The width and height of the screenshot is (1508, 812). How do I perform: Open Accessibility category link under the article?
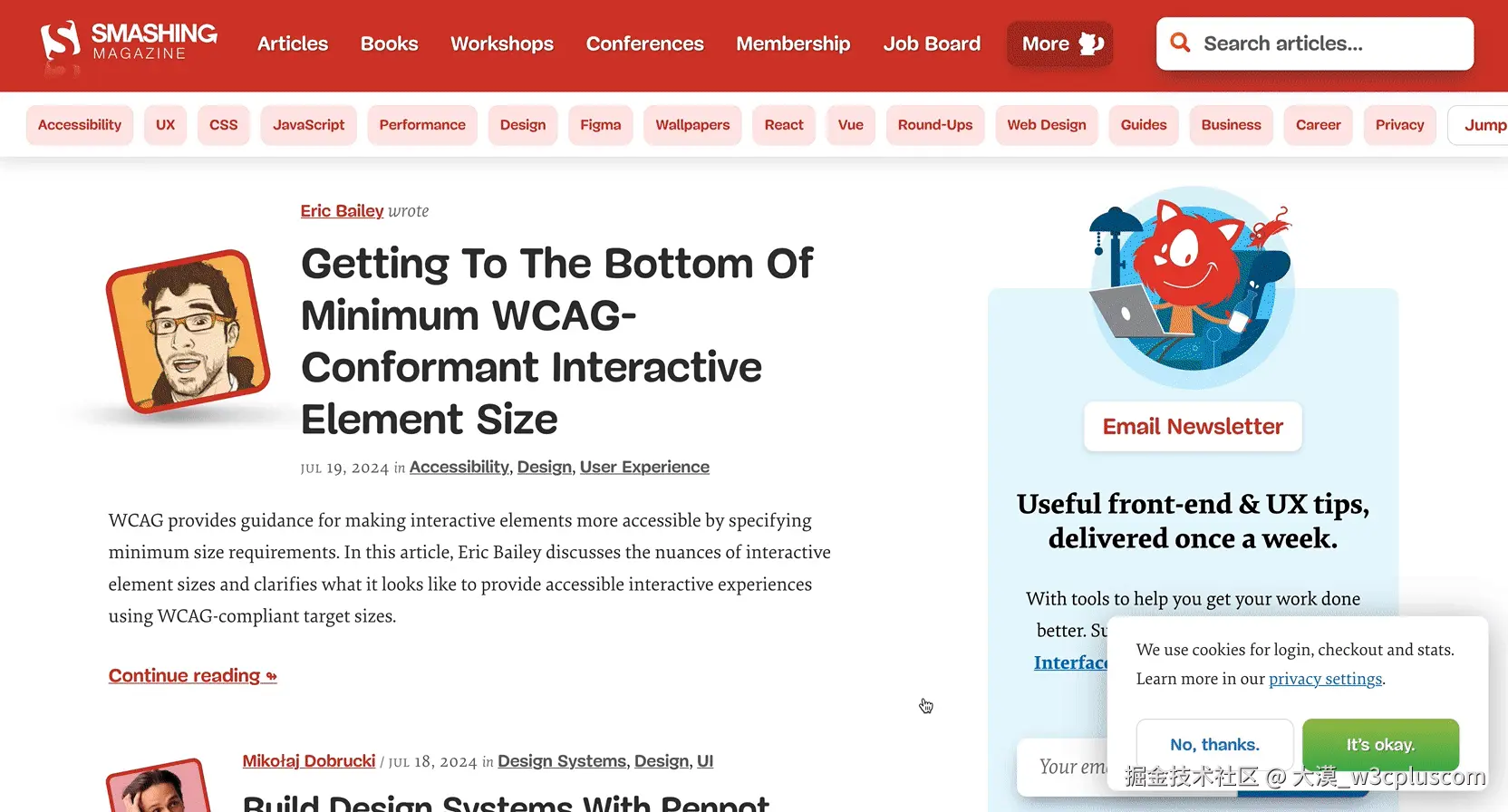(459, 467)
